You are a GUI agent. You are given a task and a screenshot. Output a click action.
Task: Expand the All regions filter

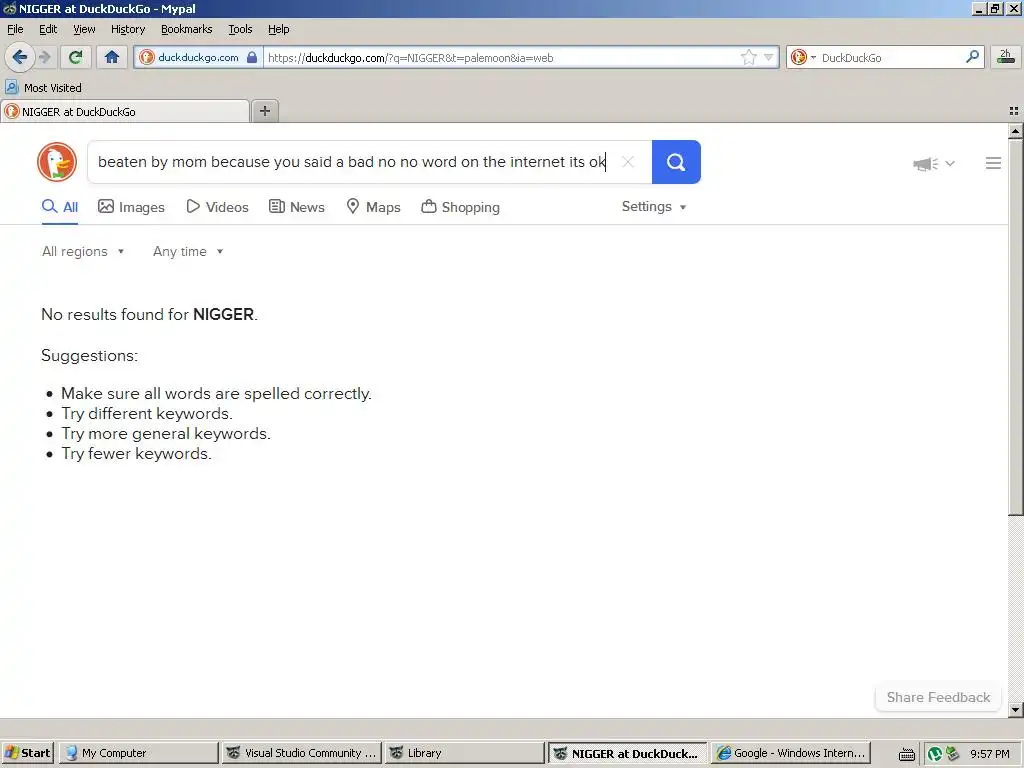(x=83, y=251)
